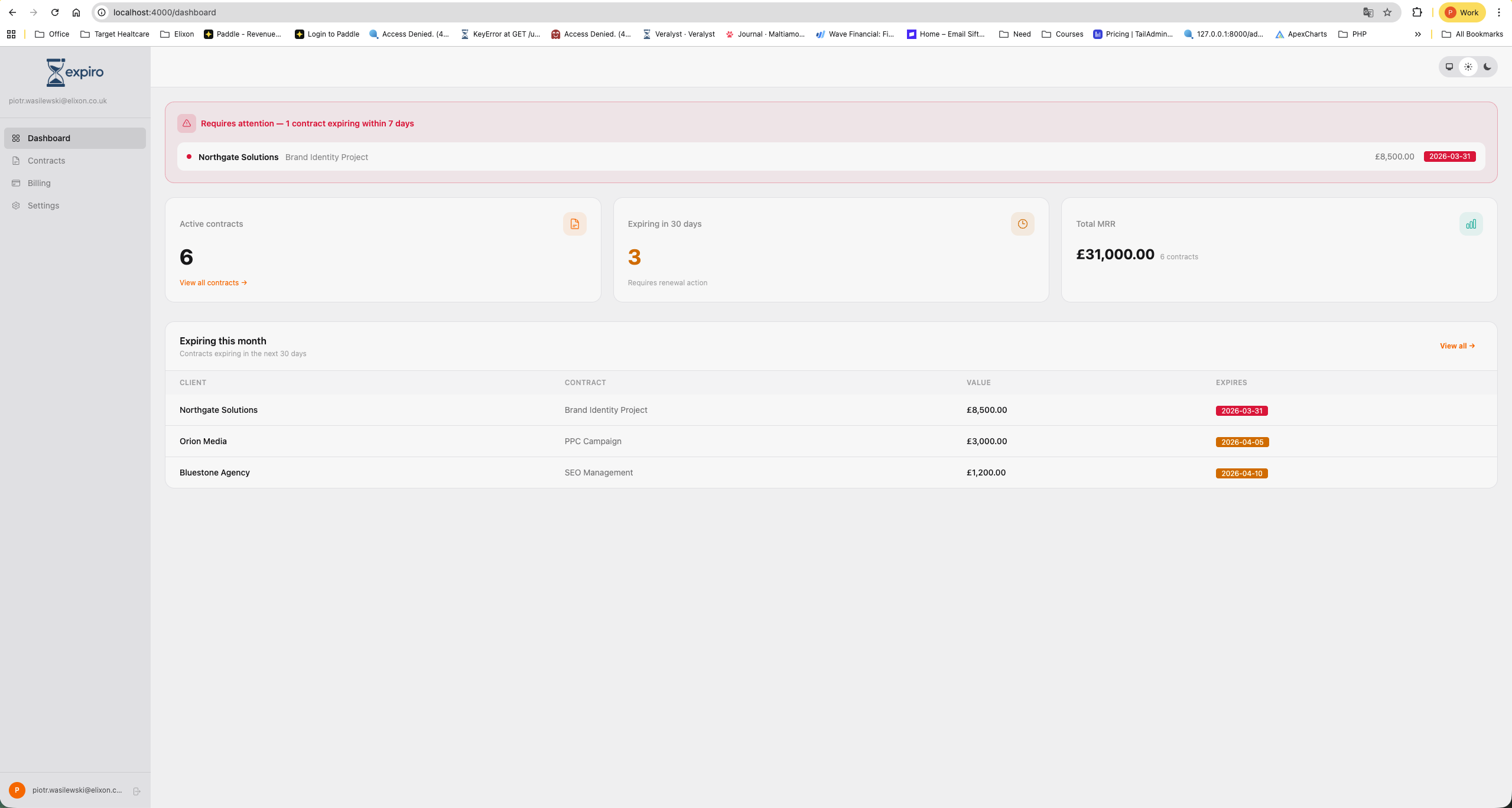The width and height of the screenshot is (1512, 808).
Task: Click the warning triangle alert icon
Action: click(x=187, y=123)
